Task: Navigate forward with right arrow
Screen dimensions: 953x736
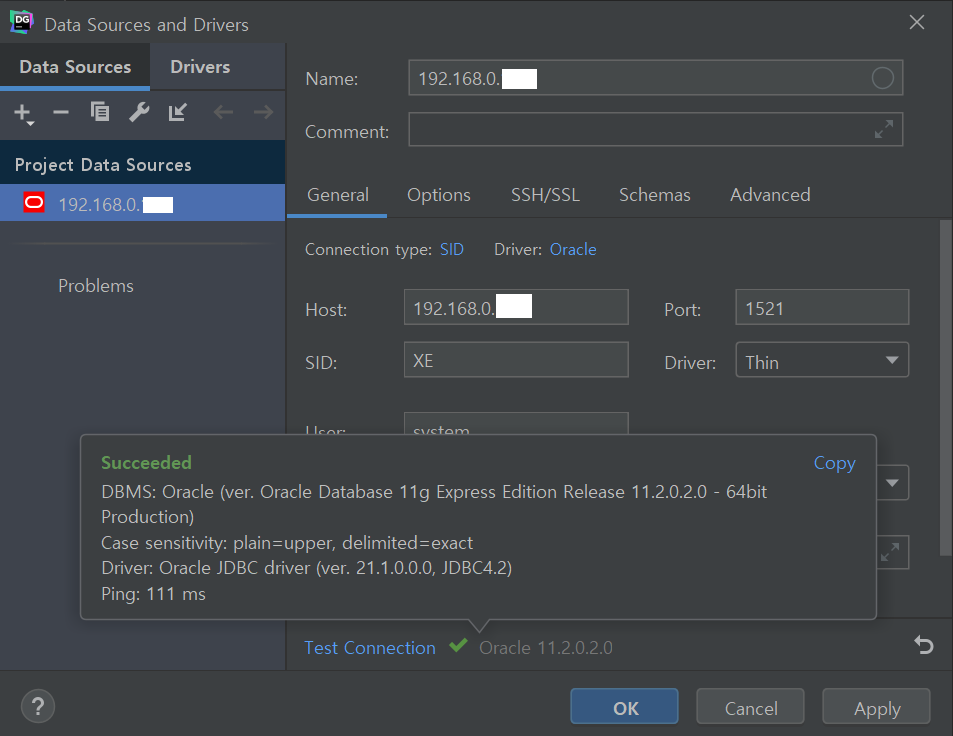Action: (263, 112)
